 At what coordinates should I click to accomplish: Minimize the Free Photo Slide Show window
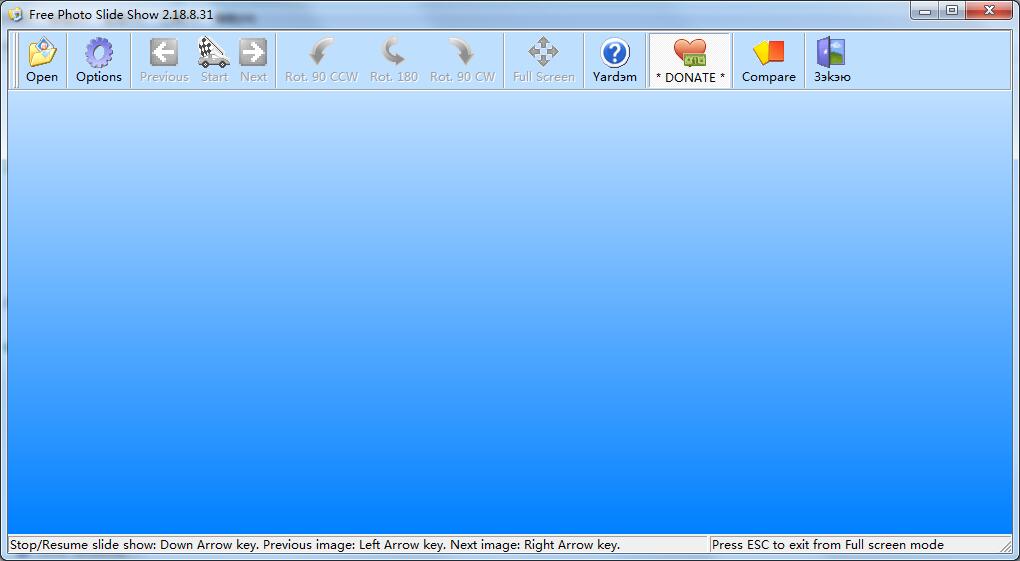924,10
